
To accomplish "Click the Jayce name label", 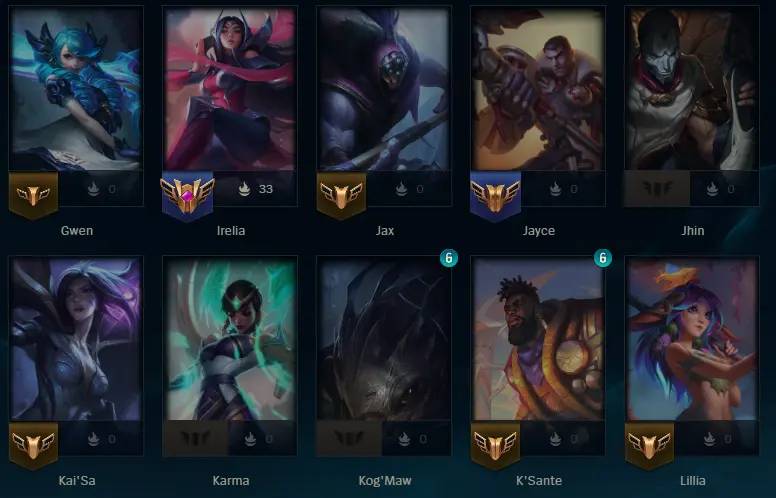I will [x=538, y=231].
